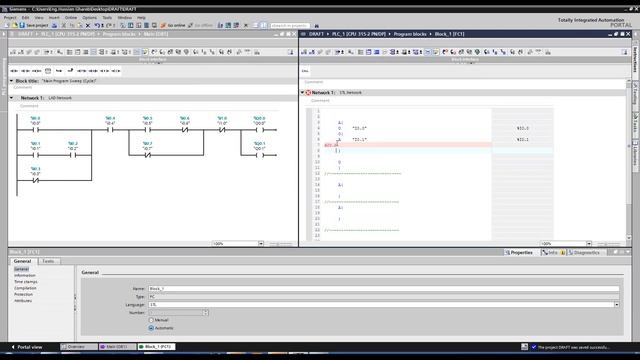Click Insert network icon in Main editor toolbar
The height and width of the screenshot is (360, 640).
tap(13, 52)
